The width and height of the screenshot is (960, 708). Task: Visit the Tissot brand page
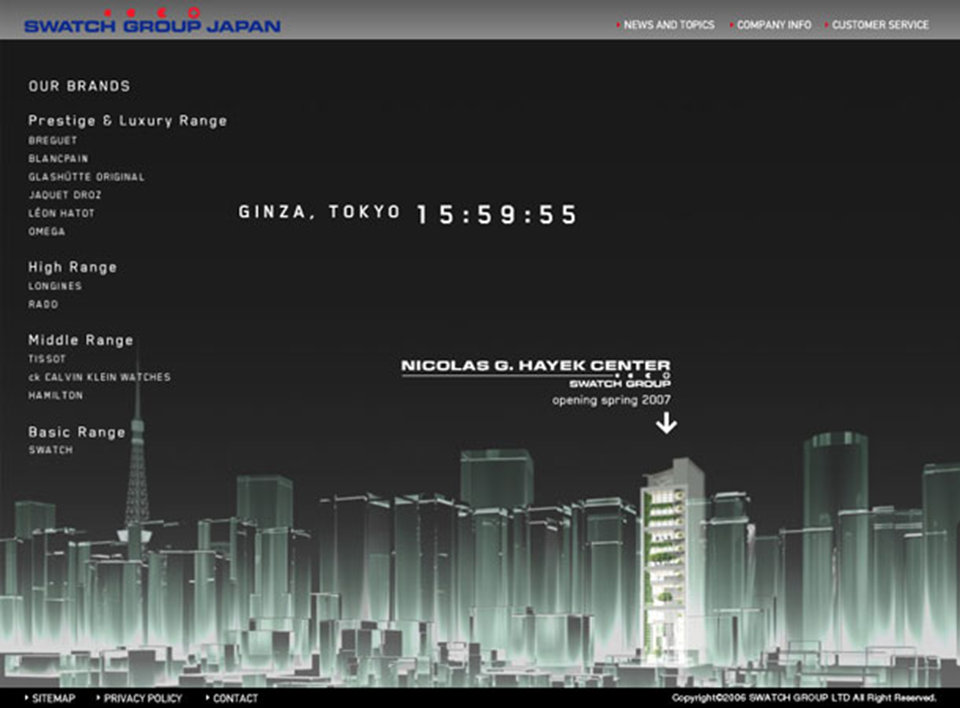(x=47, y=359)
